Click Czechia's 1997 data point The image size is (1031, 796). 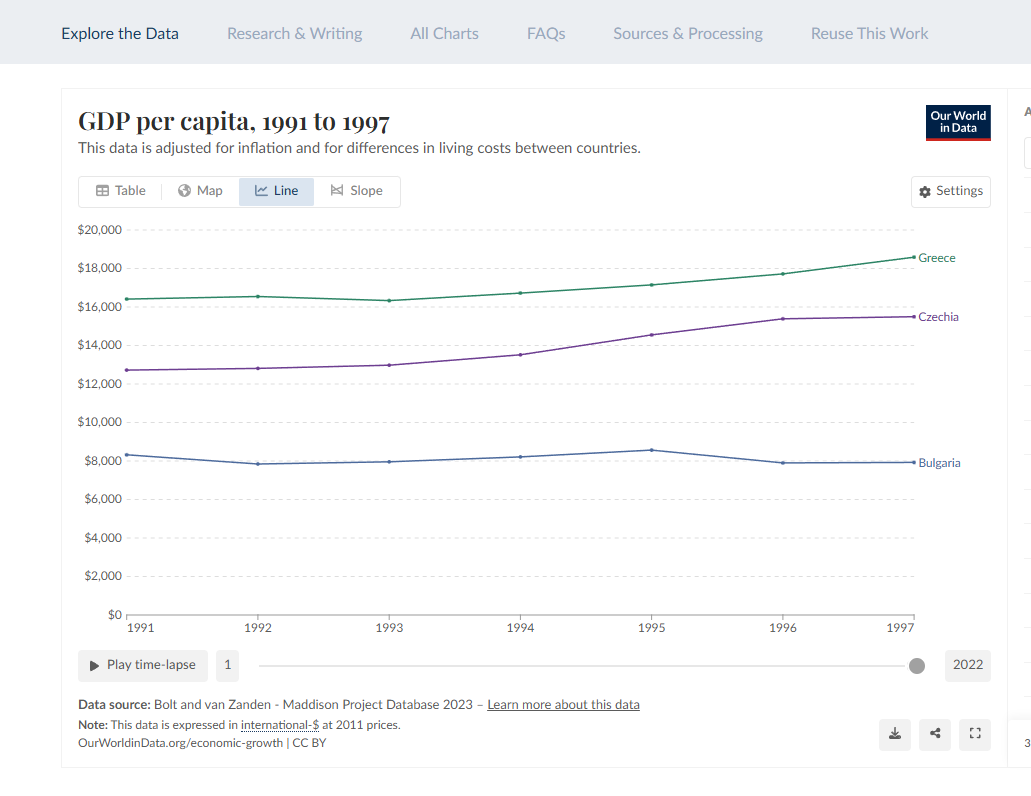click(914, 317)
